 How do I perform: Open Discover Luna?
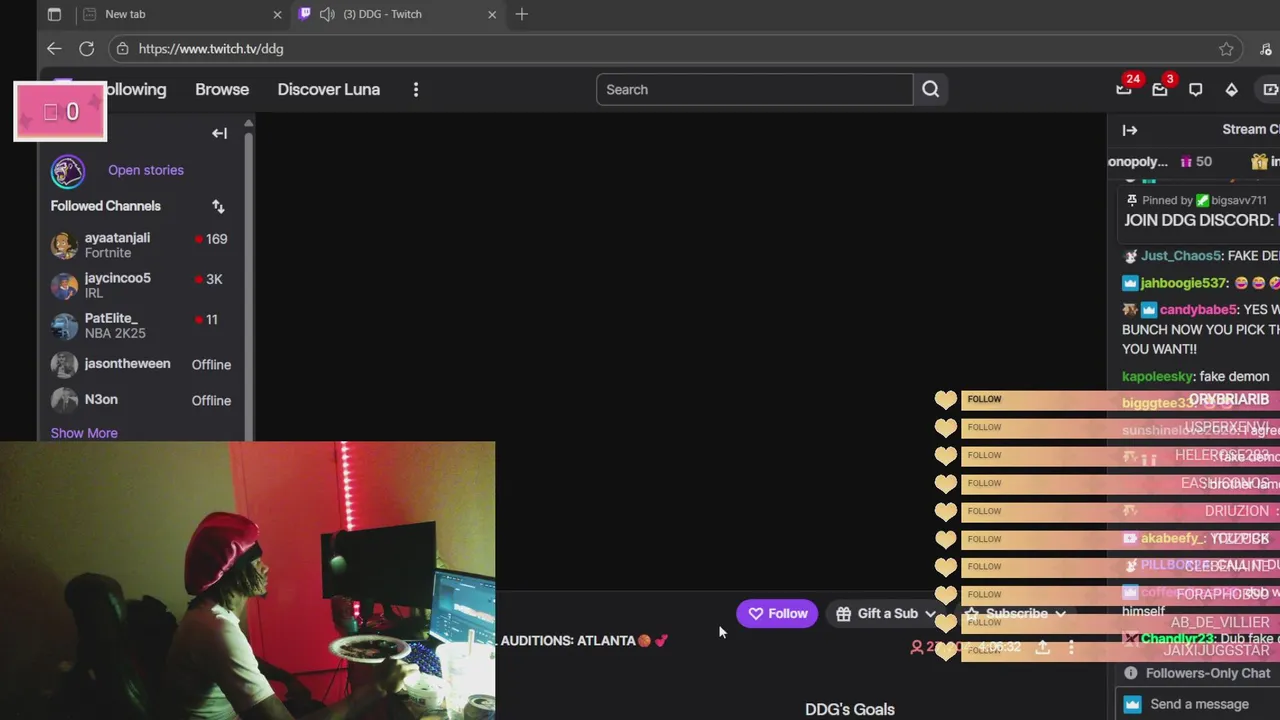pos(329,89)
